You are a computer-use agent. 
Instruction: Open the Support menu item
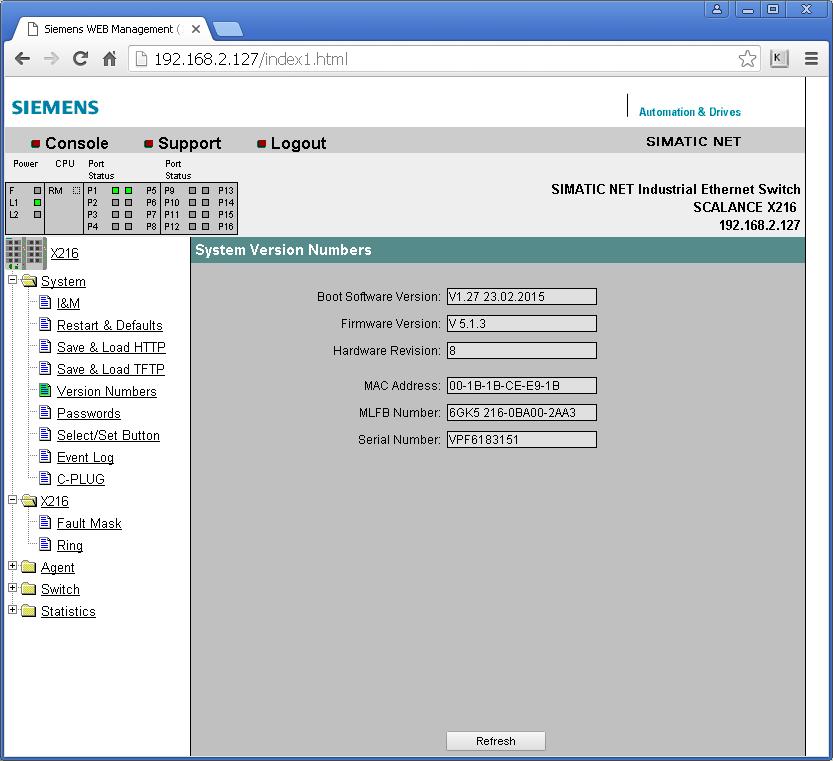(x=189, y=143)
